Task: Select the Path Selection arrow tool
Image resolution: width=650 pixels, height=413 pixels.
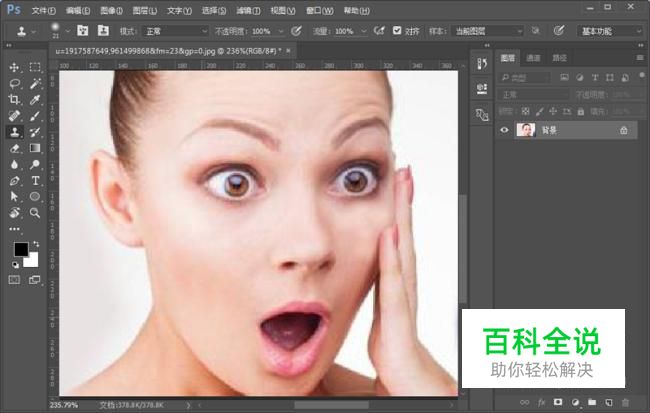Action: pos(15,197)
